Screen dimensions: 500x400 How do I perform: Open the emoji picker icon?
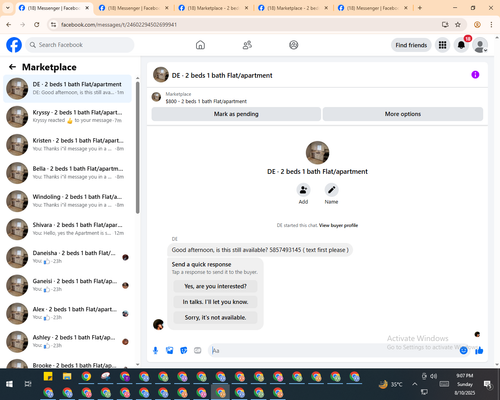(463, 350)
